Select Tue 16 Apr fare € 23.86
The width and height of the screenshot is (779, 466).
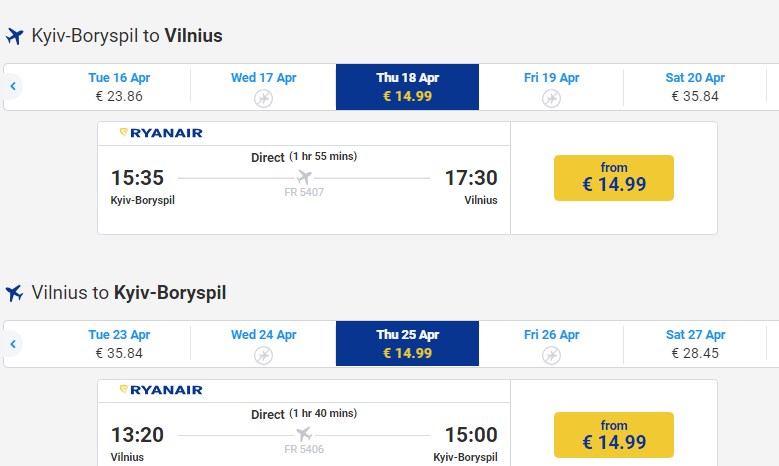pyautogui.click(x=119, y=87)
